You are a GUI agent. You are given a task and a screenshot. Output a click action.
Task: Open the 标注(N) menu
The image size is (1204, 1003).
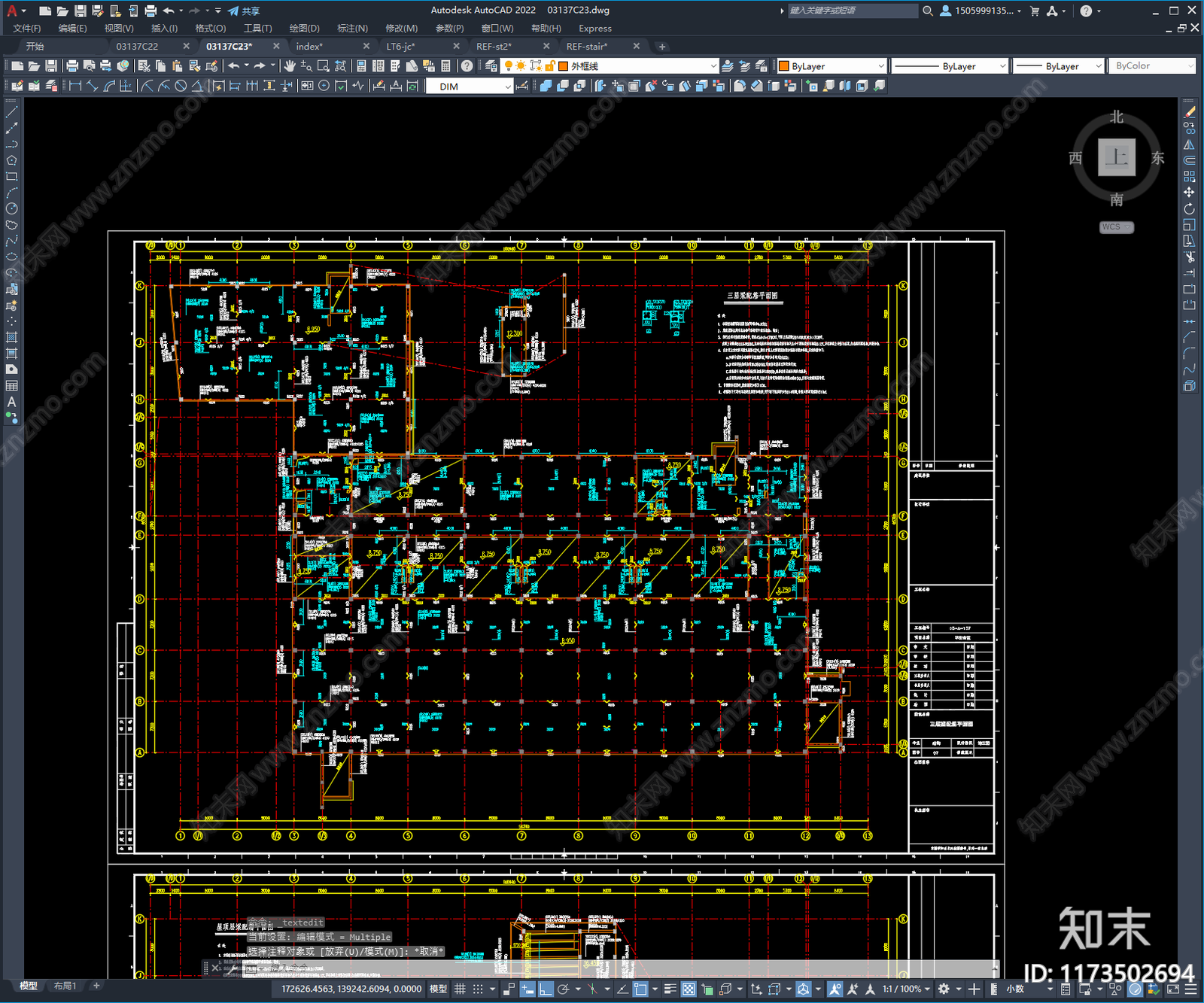(x=352, y=29)
